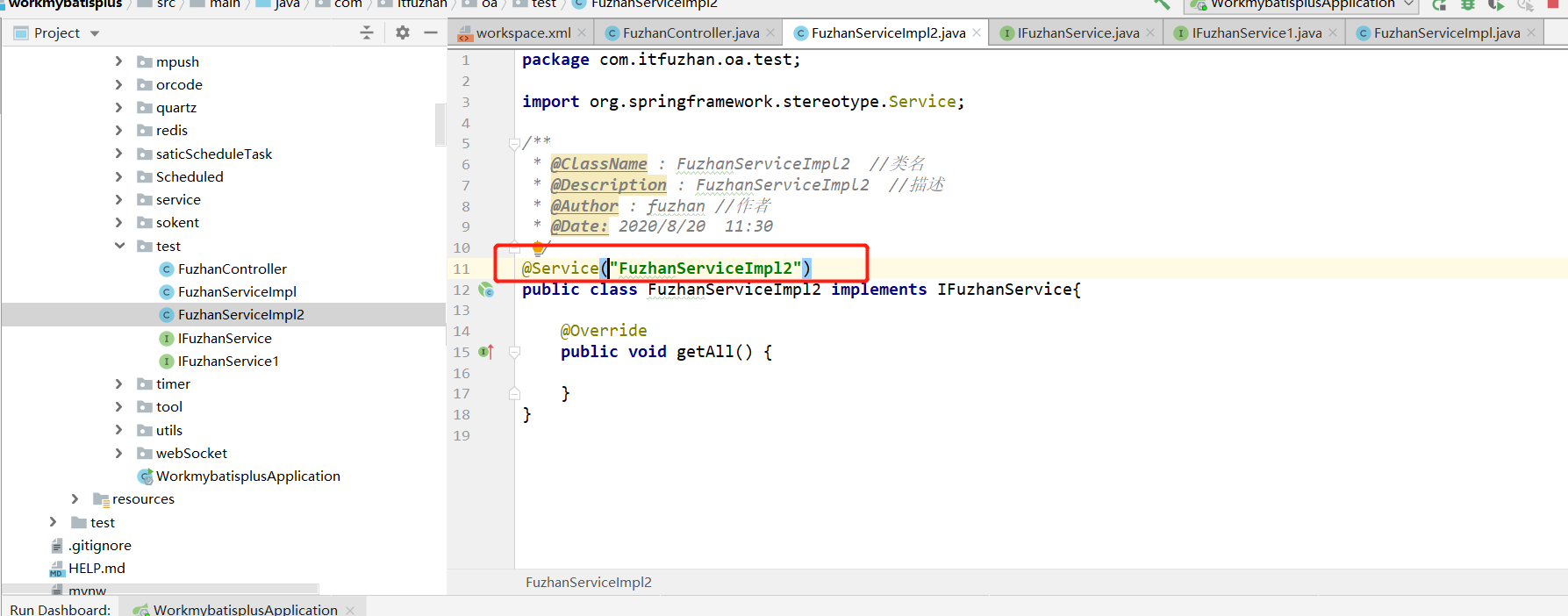Expand the collapsed test source root folder

(x=54, y=522)
